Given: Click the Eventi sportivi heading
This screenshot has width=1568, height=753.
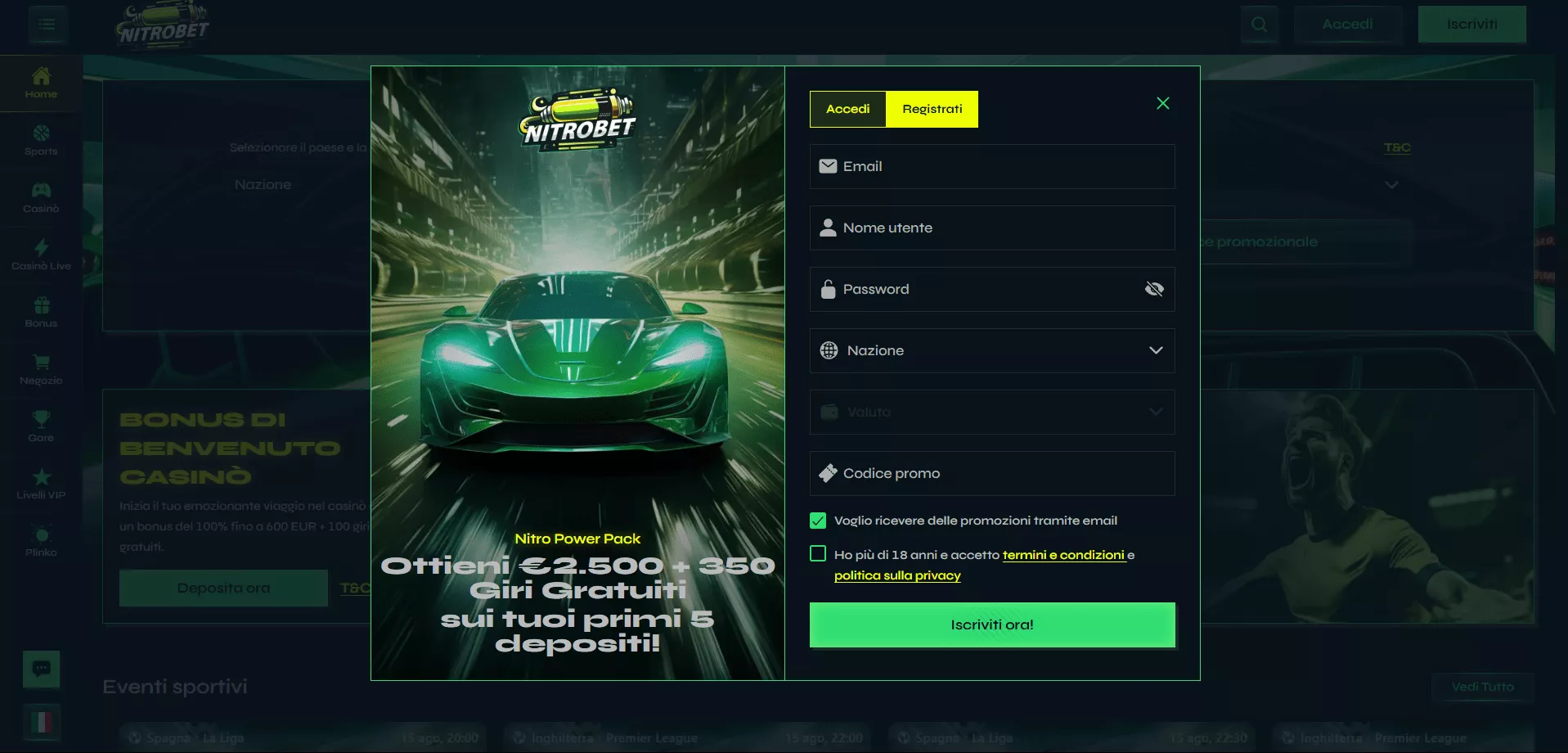Looking at the screenshot, I should [x=175, y=687].
